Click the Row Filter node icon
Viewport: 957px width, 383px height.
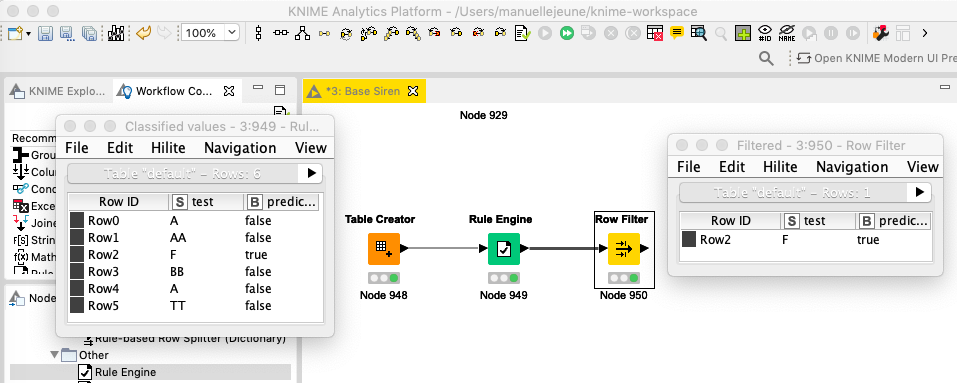tap(624, 249)
